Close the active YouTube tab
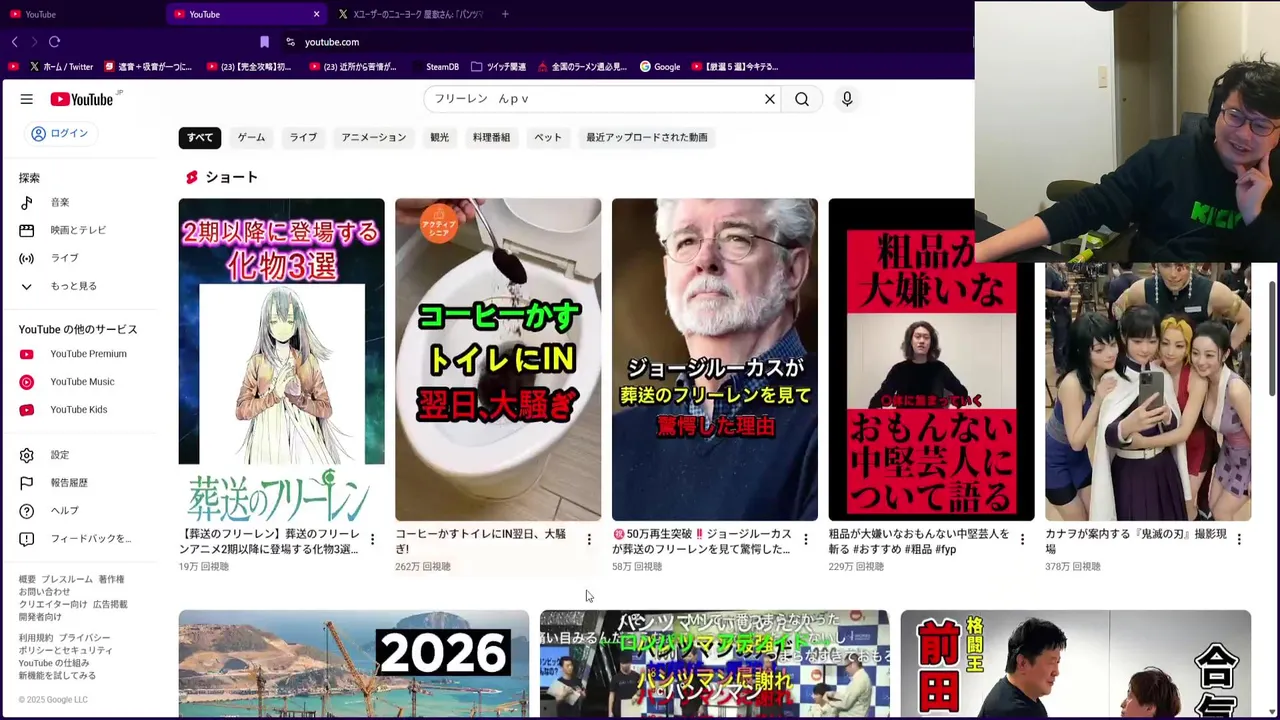The width and height of the screenshot is (1280, 720). 316,14
